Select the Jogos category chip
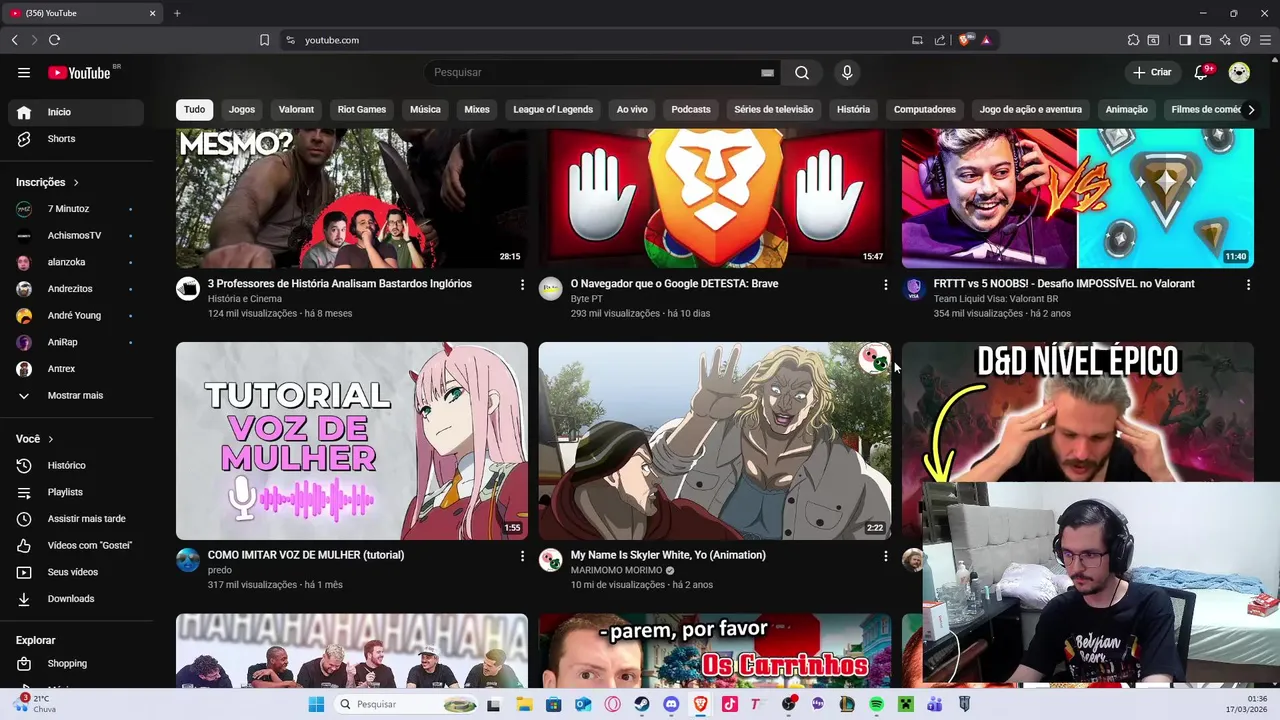Image resolution: width=1280 pixels, height=720 pixels. pyautogui.click(x=242, y=109)
